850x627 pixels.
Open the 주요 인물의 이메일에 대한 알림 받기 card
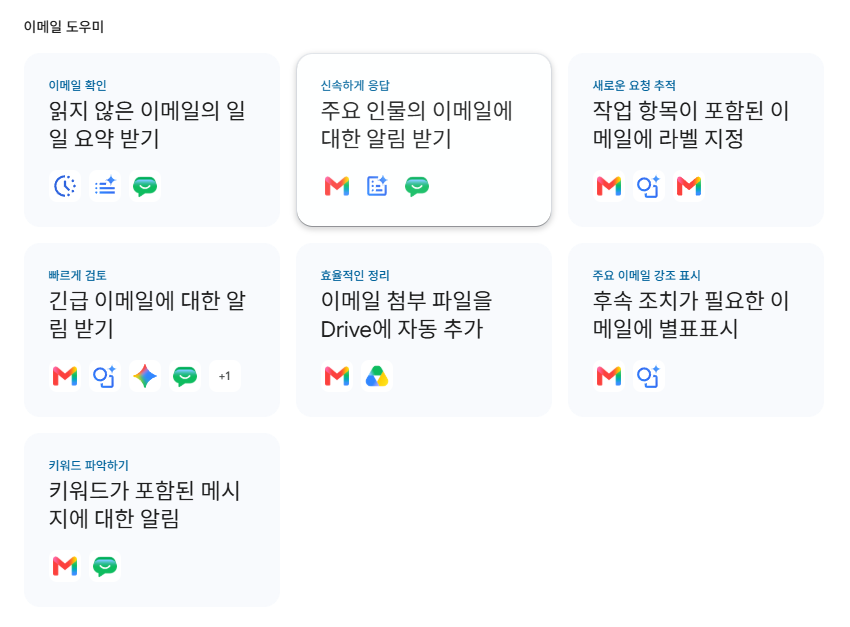(x=424, y=140)
